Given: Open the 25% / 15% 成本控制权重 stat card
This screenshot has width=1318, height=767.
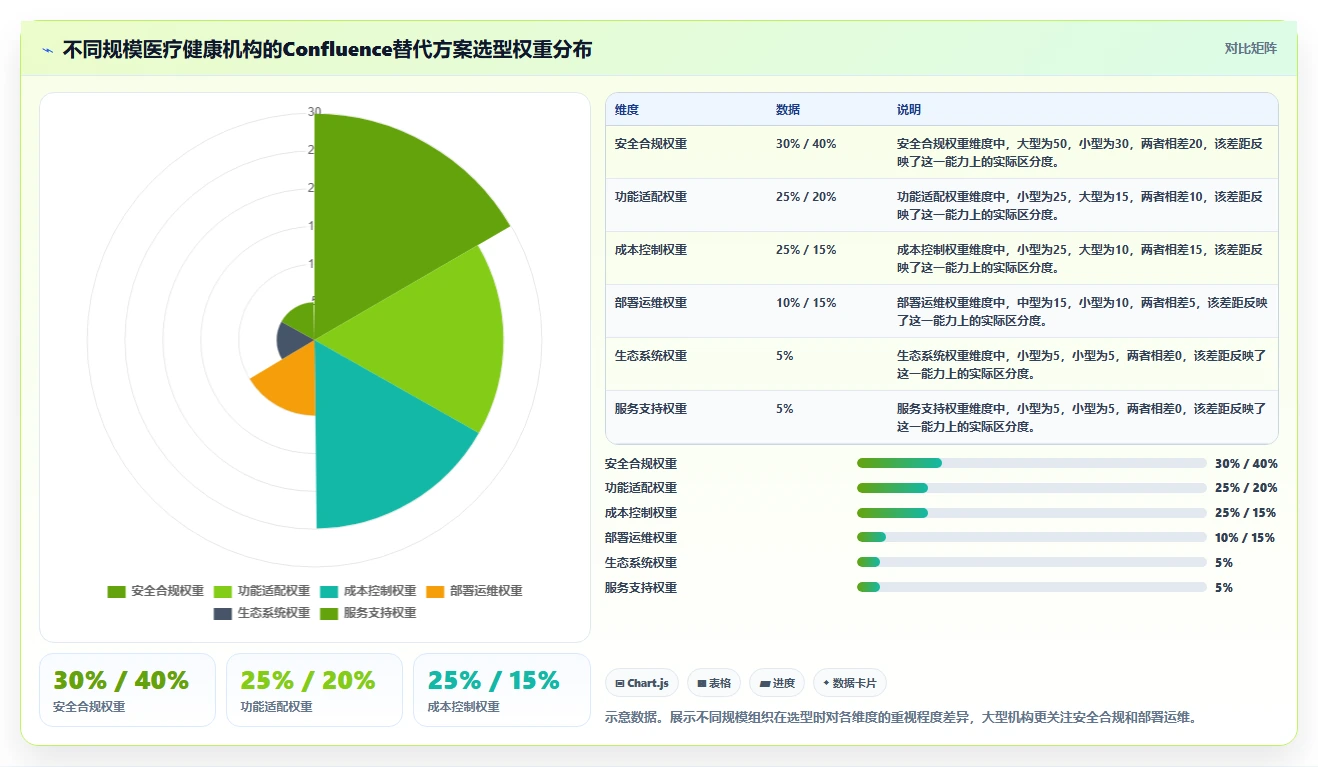Looking at the screenshot, I should pyautogui.click(x=502, y=690).
